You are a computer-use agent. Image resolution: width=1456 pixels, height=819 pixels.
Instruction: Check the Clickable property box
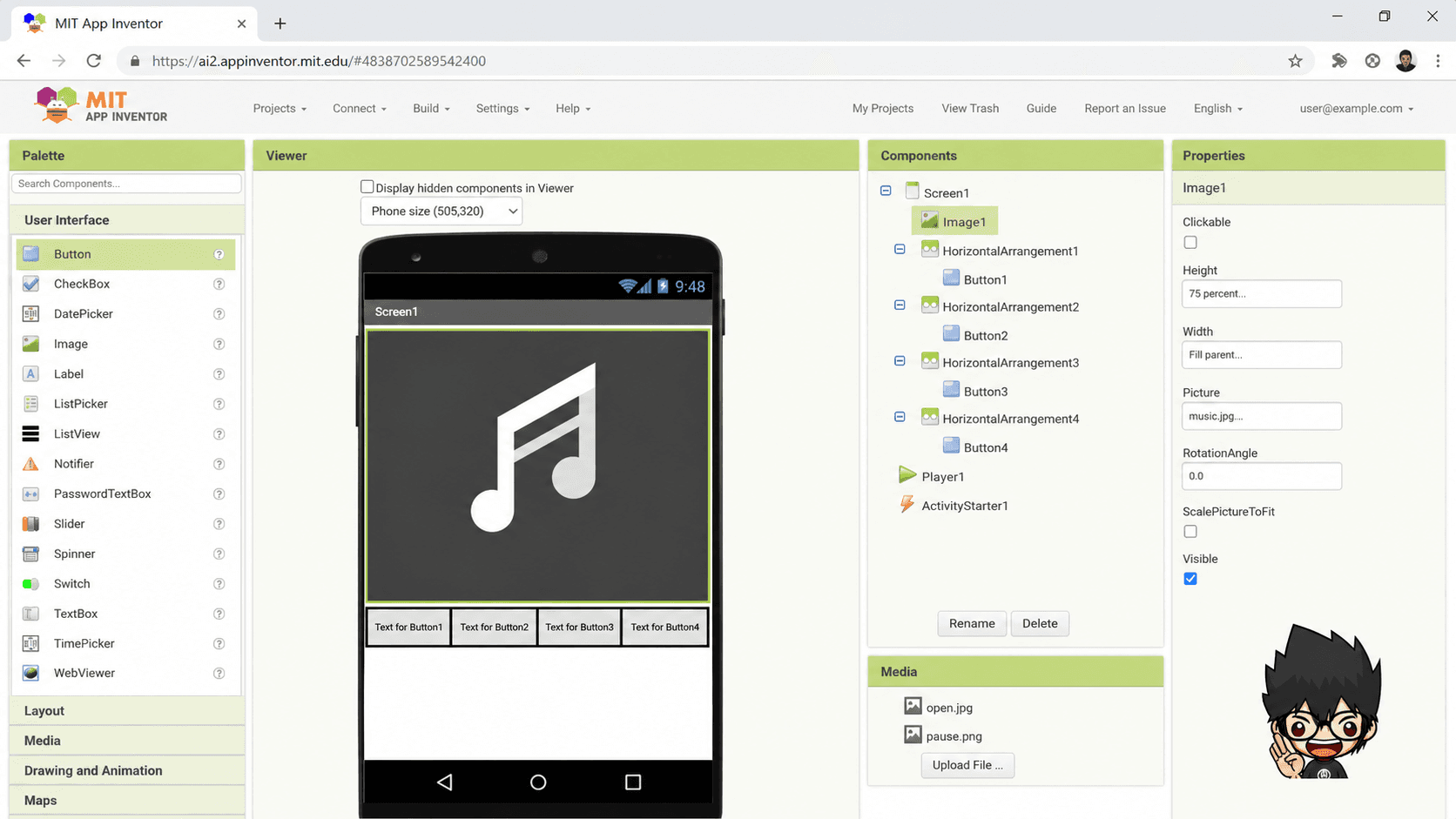pyautogui.click(x=1190, y=243)
